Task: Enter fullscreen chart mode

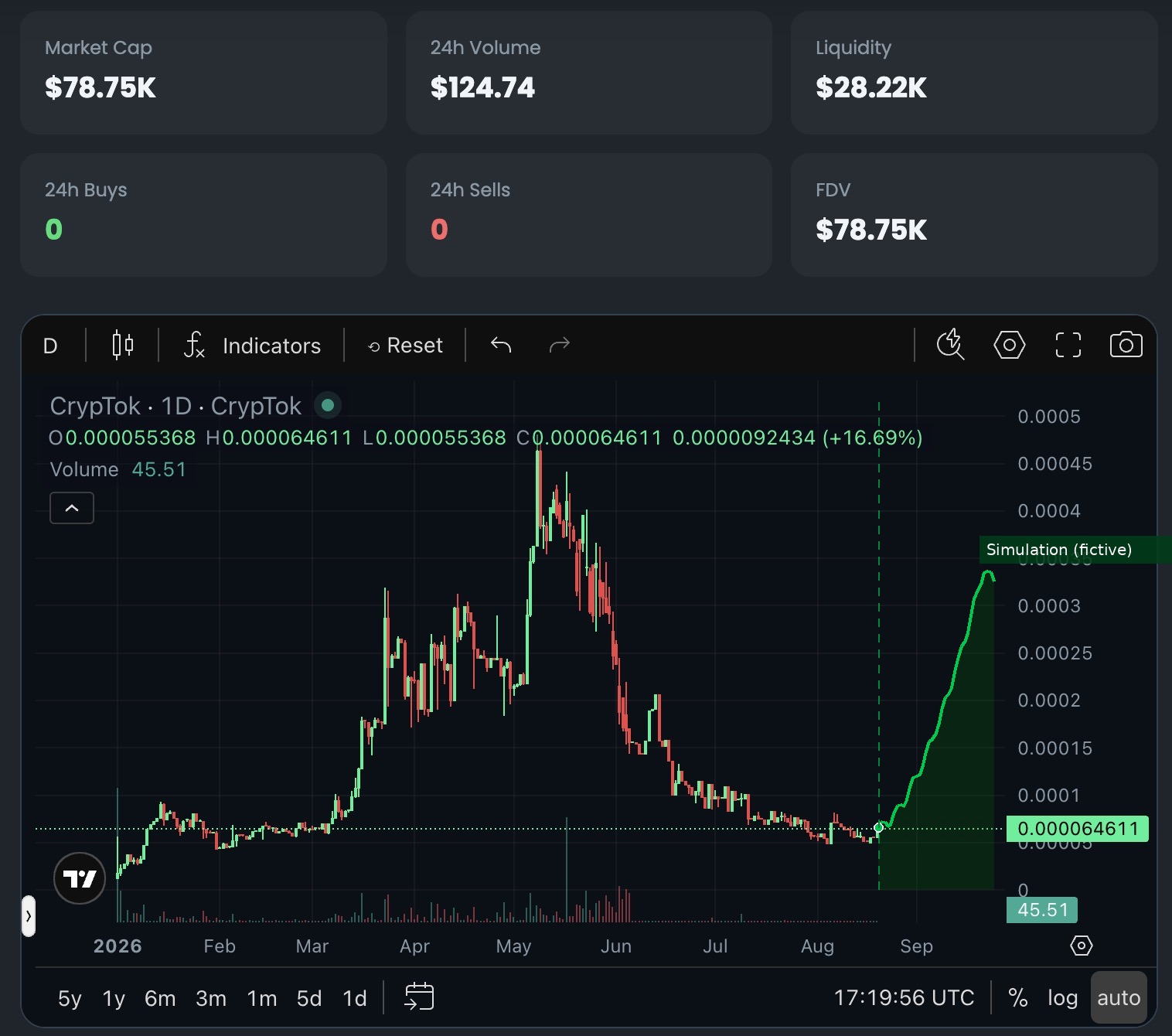Action: click(x=1068, y=345)
